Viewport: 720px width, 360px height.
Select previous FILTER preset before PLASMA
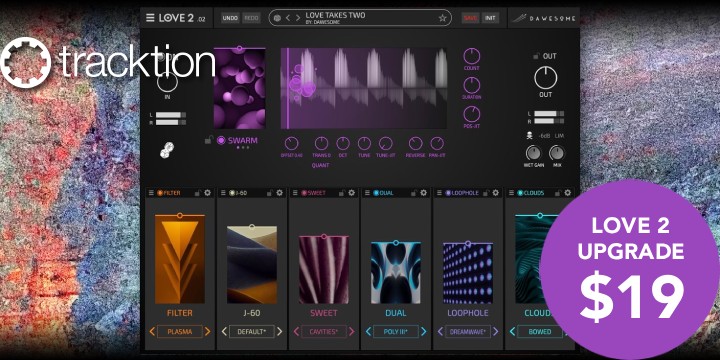[x=152, y=332]
